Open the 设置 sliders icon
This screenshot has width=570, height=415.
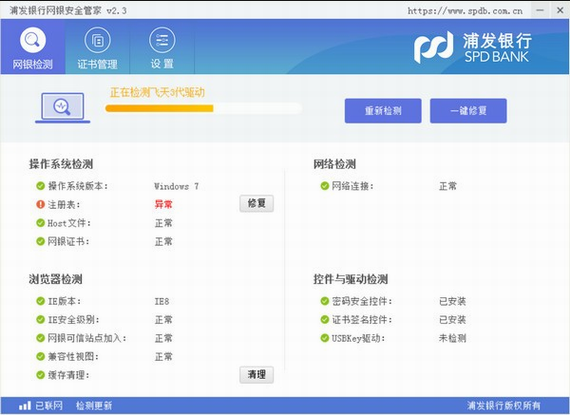(162, 40)
